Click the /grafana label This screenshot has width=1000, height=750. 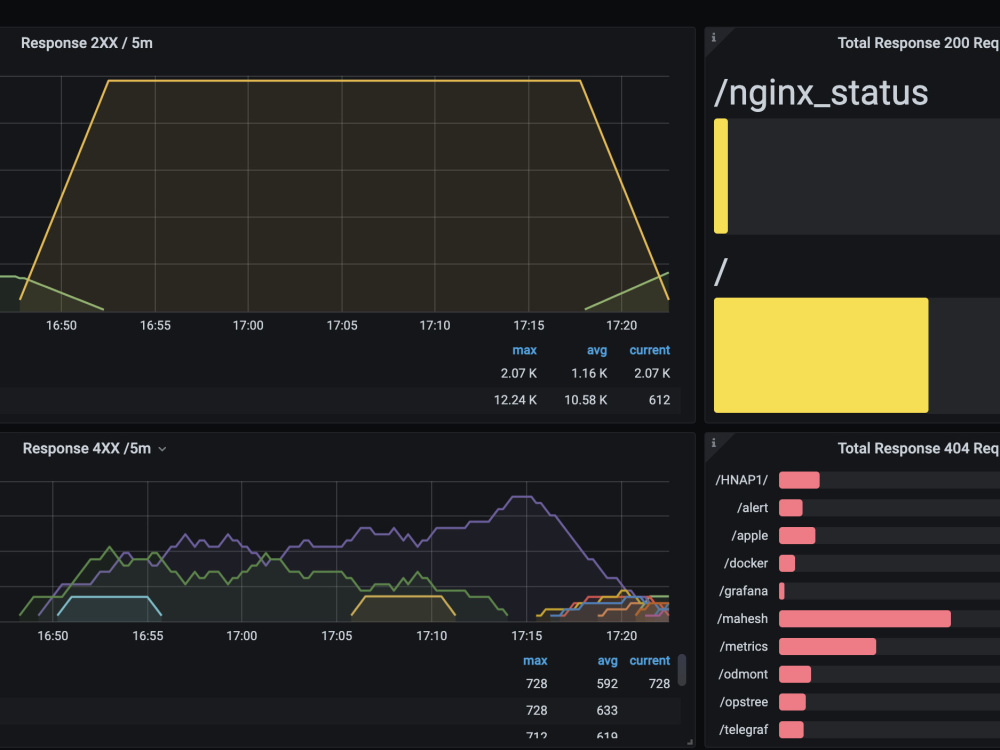(743, 591)
